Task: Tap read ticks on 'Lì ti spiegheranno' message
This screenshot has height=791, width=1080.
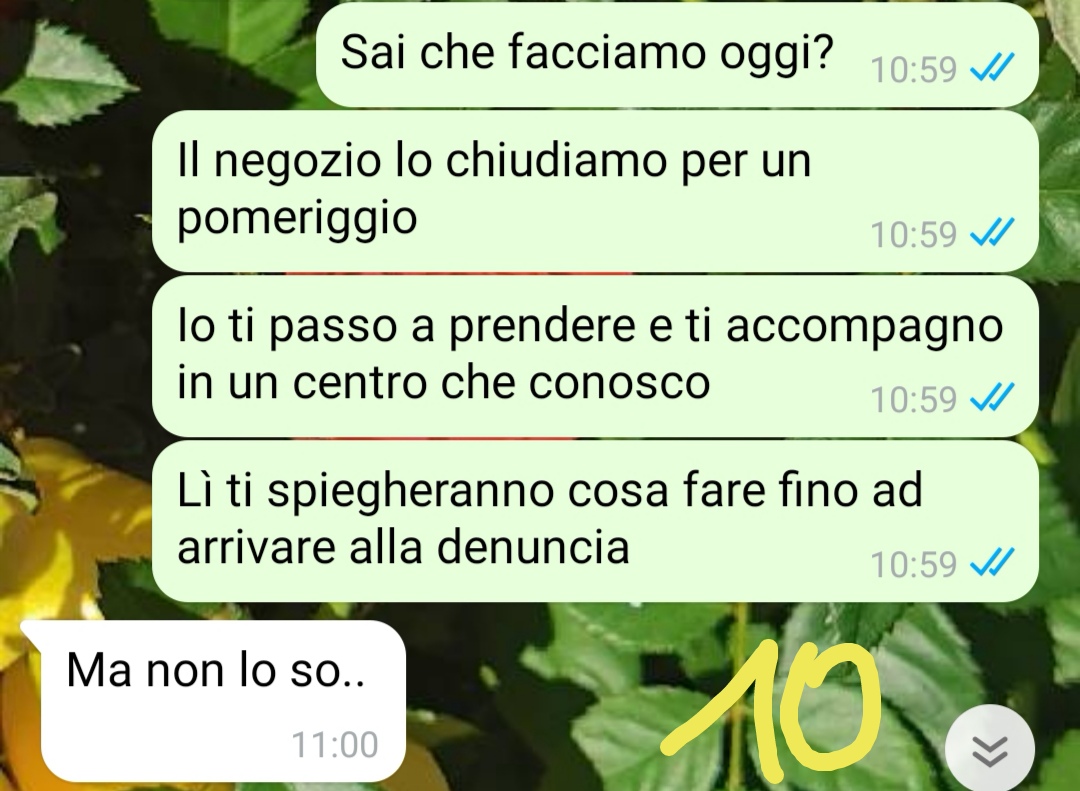Action: [x=992, y=562]
